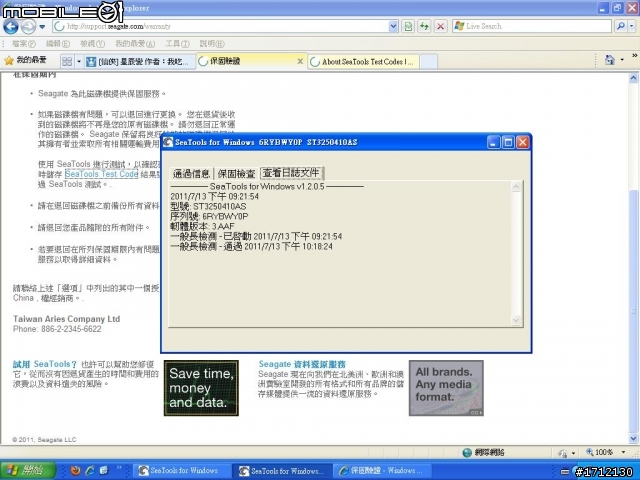
Task: Switch to first SeaTools for Windows taskbar button
Action: (182, 471)
